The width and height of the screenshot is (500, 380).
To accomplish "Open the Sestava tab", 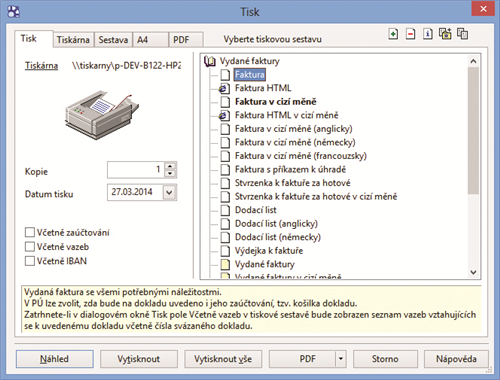I will tap(113, 40).
